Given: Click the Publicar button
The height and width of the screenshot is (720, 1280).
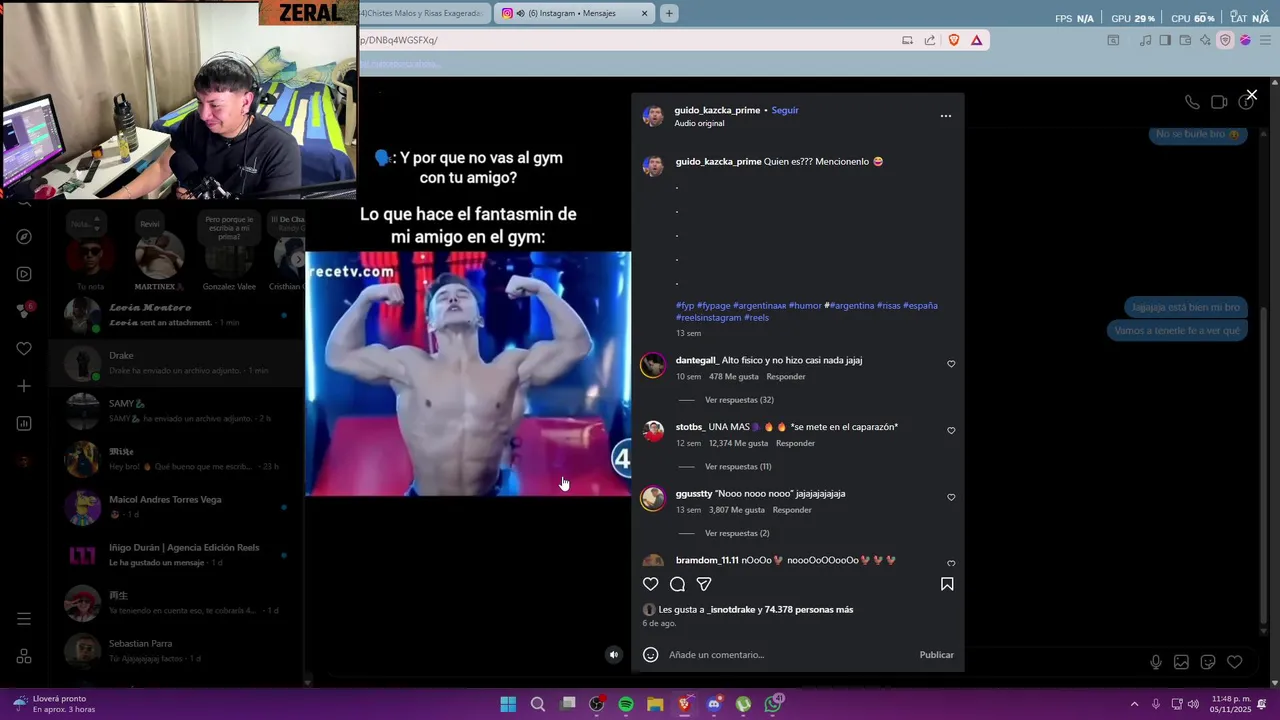Looking at the screenshot, I should tap(937, 655).
